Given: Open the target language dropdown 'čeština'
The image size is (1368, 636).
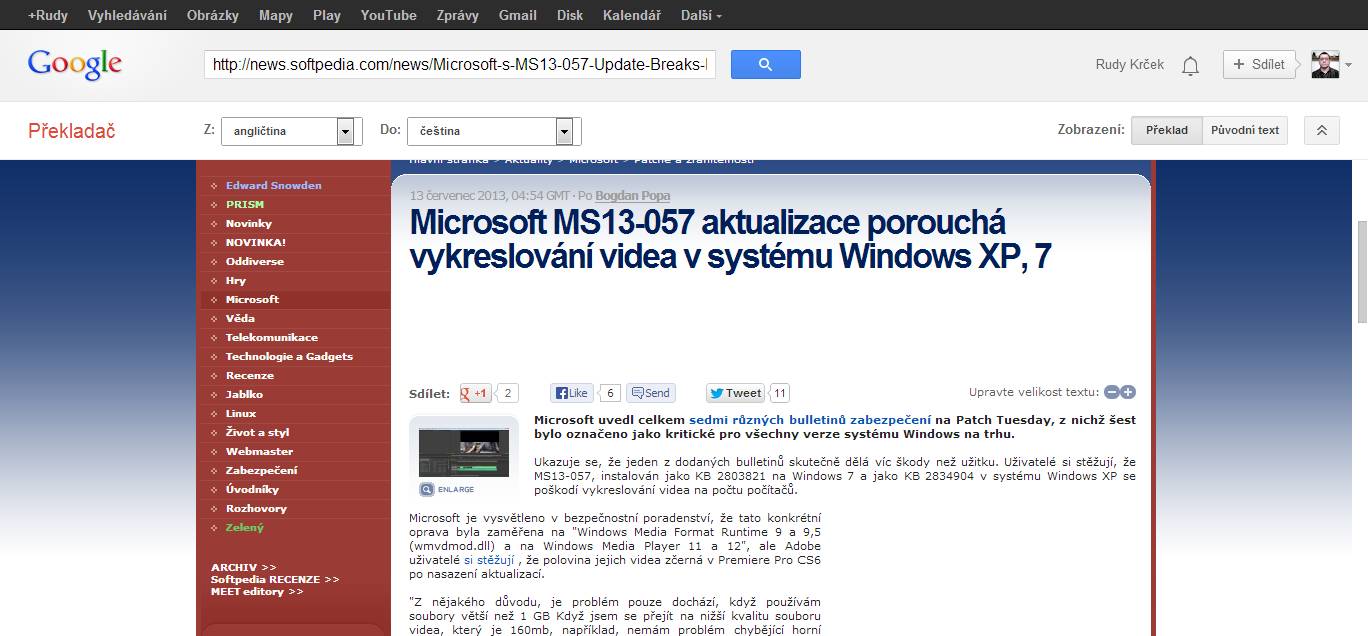Looking at the screenshot, I should point(494,131).
